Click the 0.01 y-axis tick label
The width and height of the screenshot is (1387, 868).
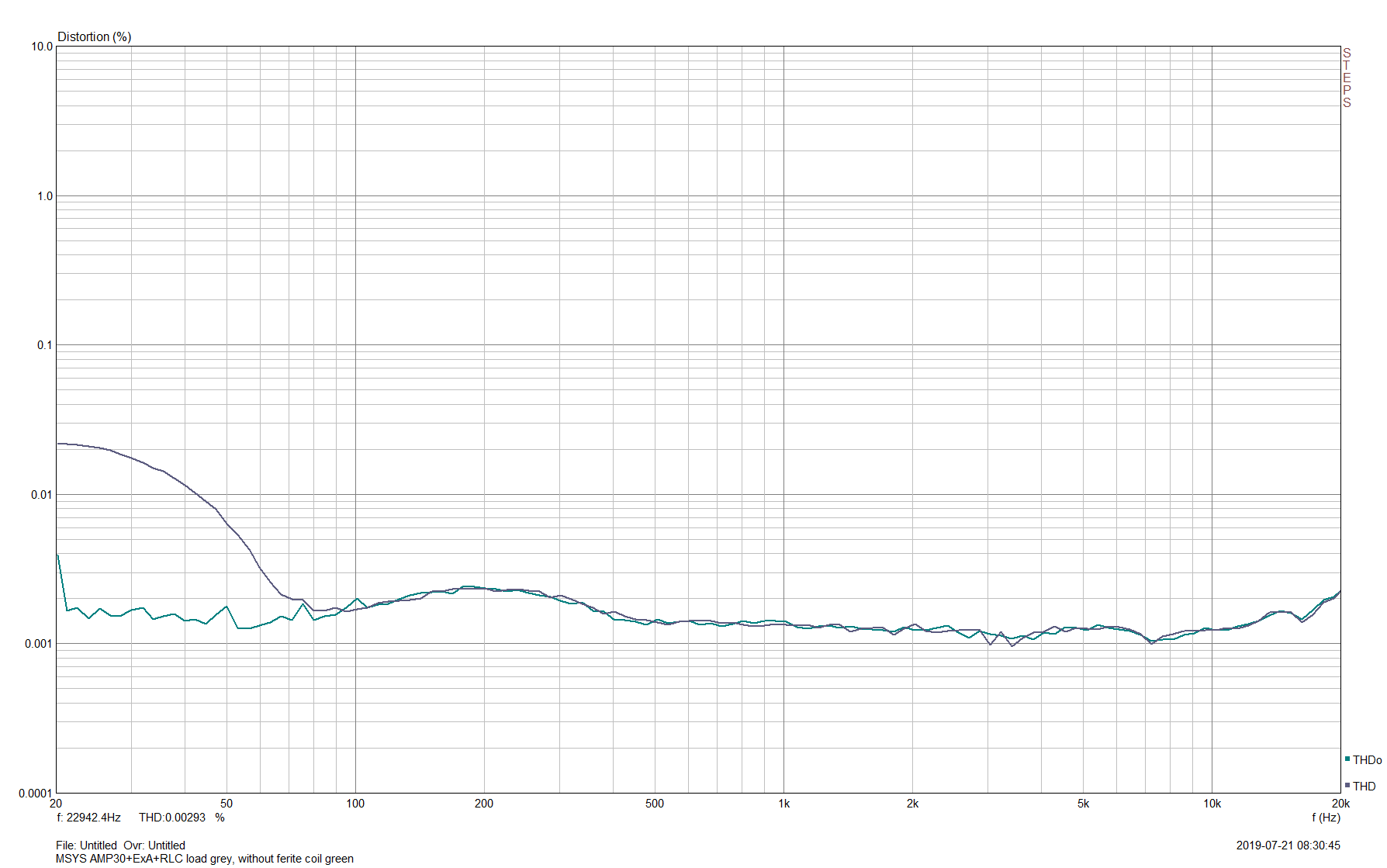click(42, 495)
